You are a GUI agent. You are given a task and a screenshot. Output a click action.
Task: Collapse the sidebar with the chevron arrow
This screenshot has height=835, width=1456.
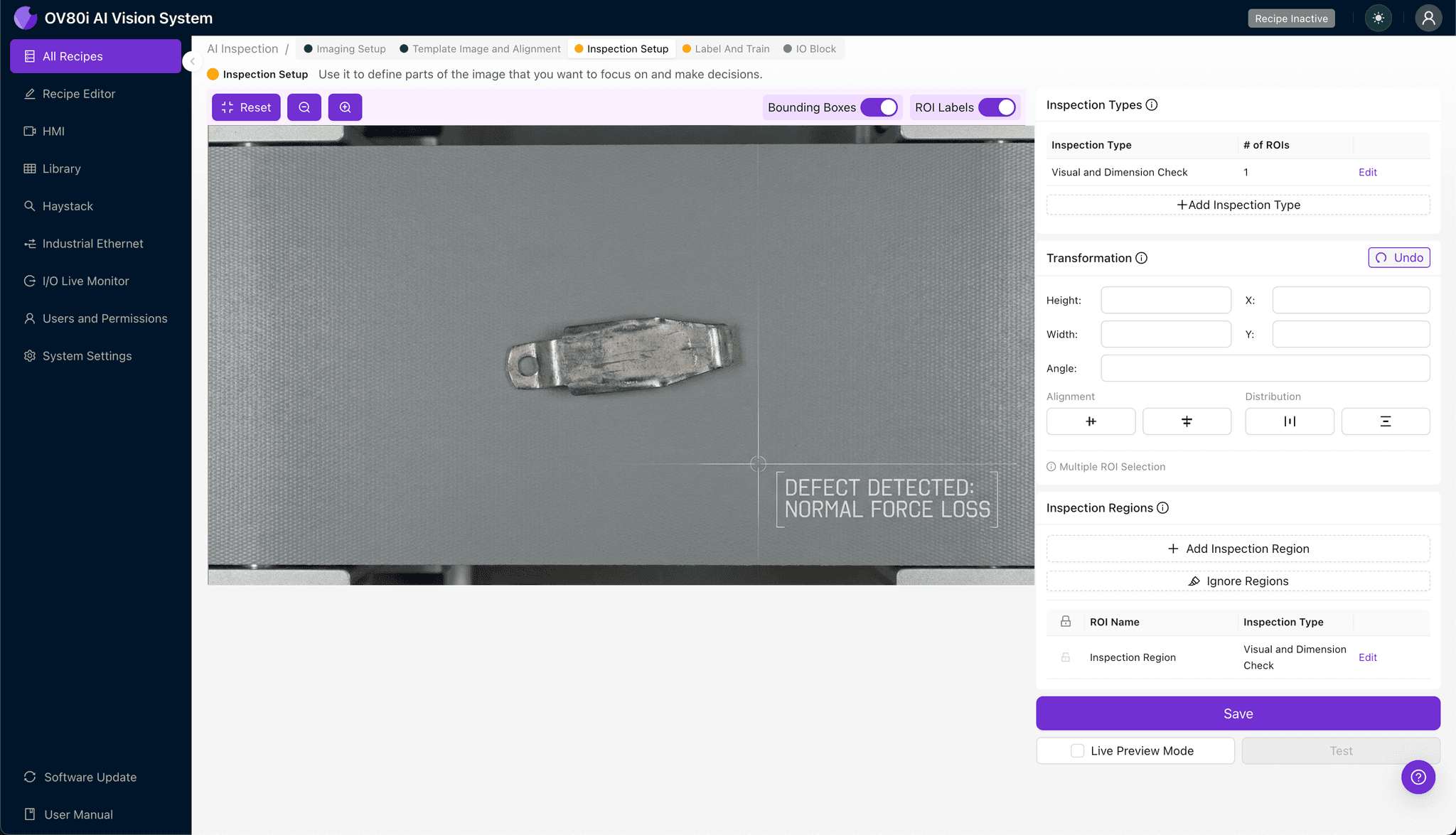coord(191,61)
